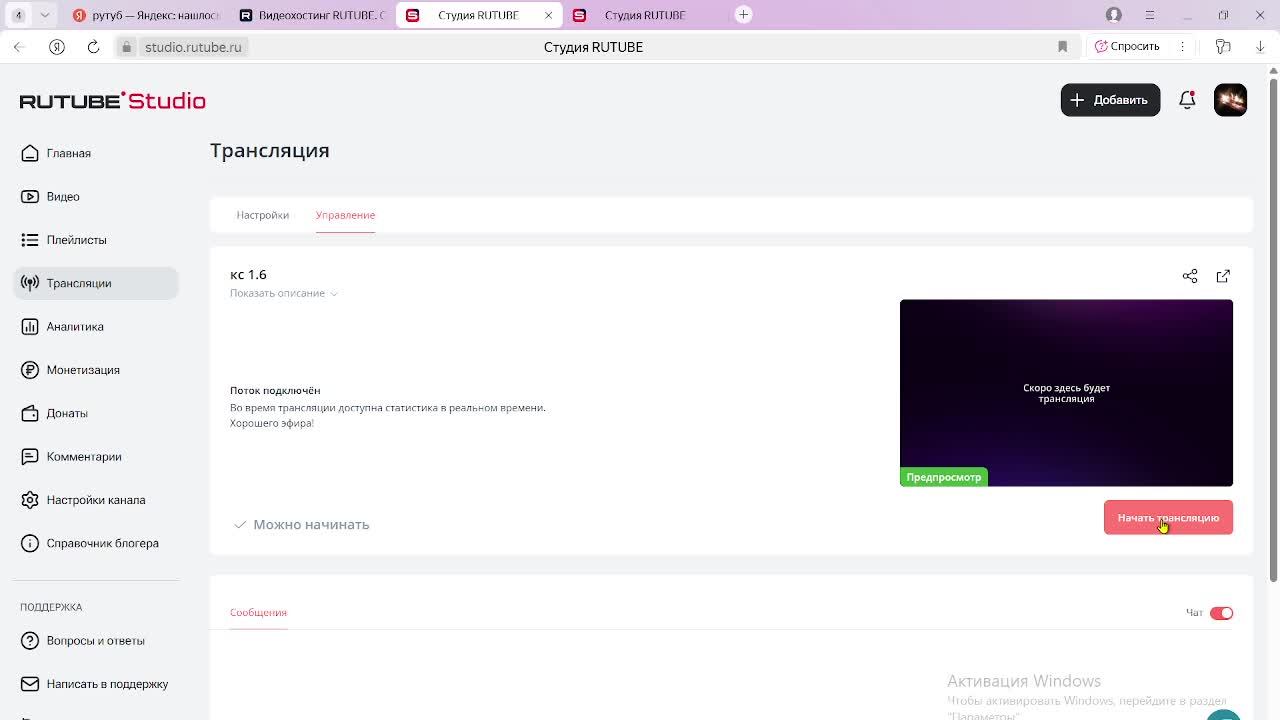Reload the page with refresh icon
Viewport: 1280px width, 720px height.
coord(93,47)
